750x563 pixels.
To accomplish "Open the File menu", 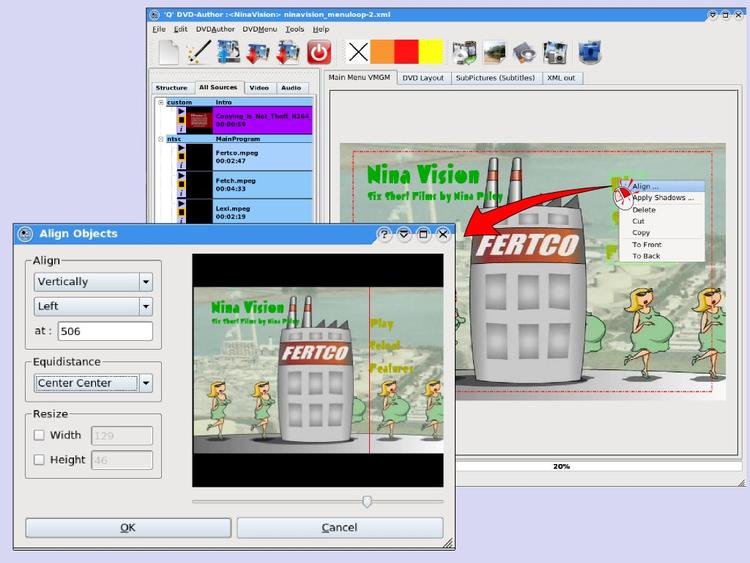I will point(159,29).
